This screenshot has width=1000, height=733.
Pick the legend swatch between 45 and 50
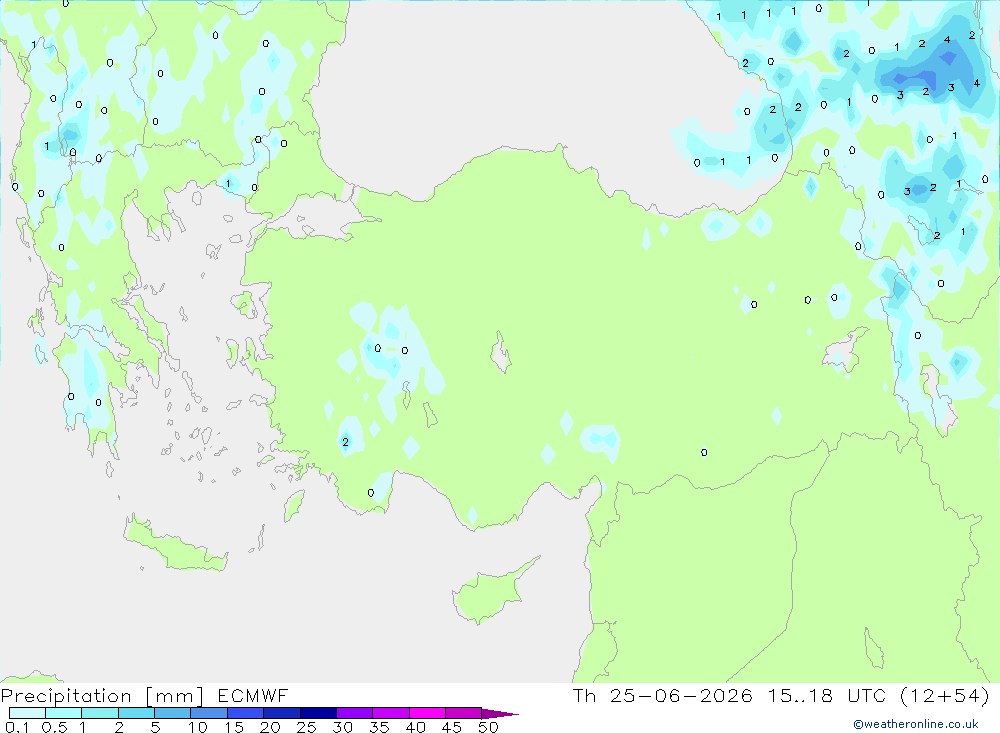click(x=464, y=713)
